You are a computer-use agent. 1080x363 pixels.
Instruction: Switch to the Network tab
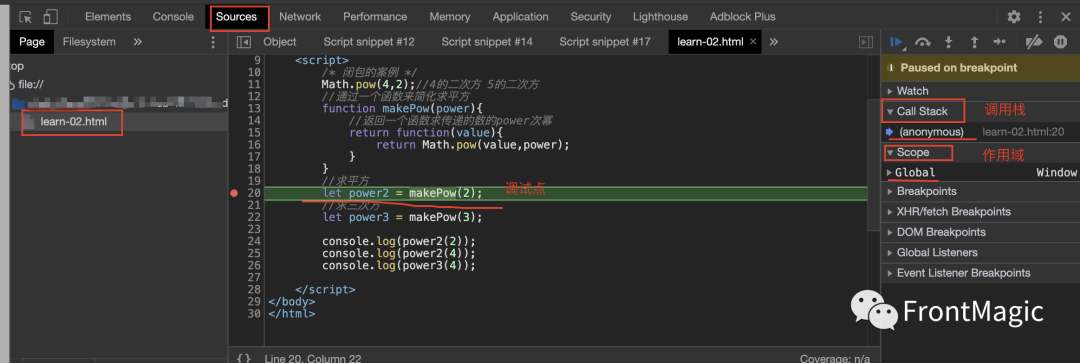coord(300,17)
